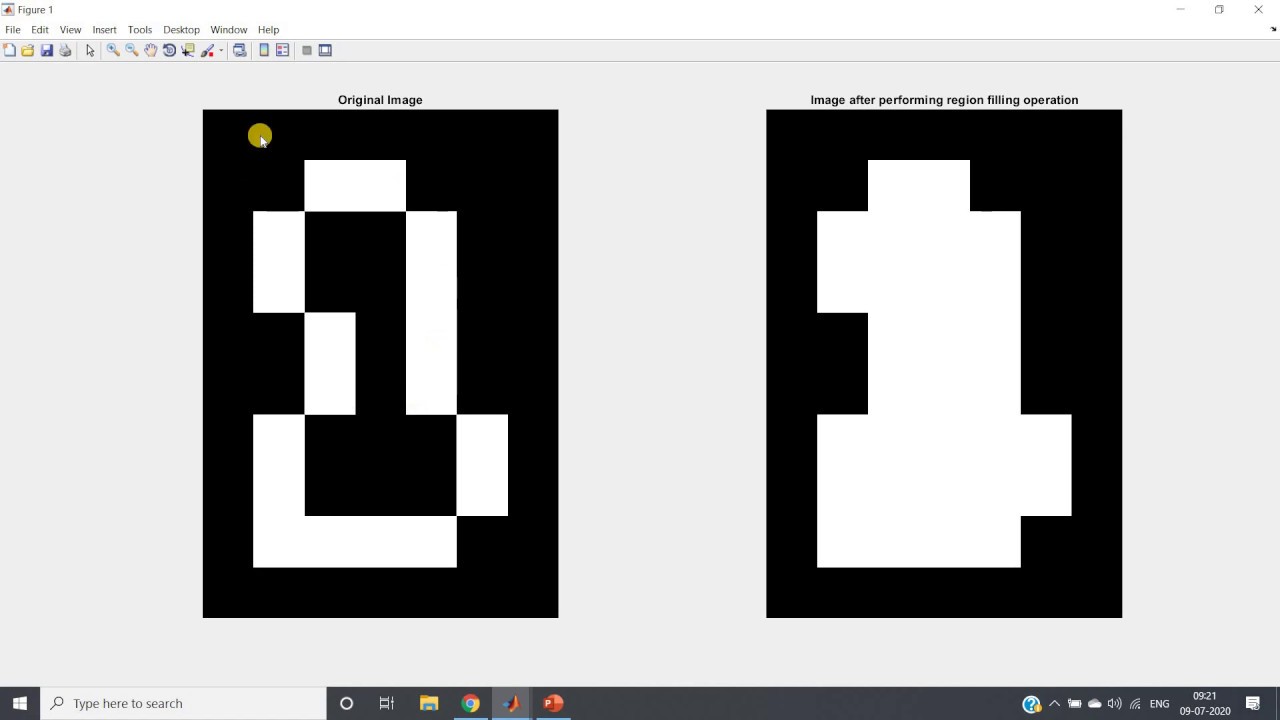Enable the Data Cursor tool

click(x=188, y=50)
